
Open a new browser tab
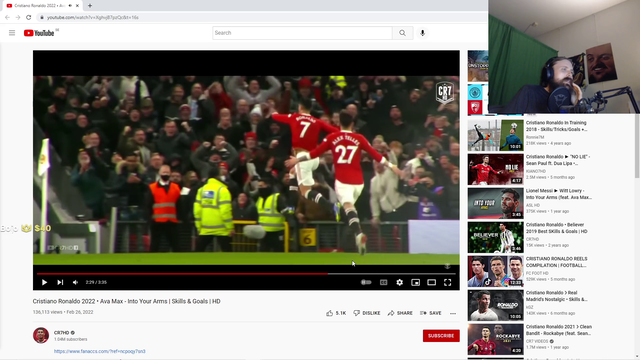(90, 6)
